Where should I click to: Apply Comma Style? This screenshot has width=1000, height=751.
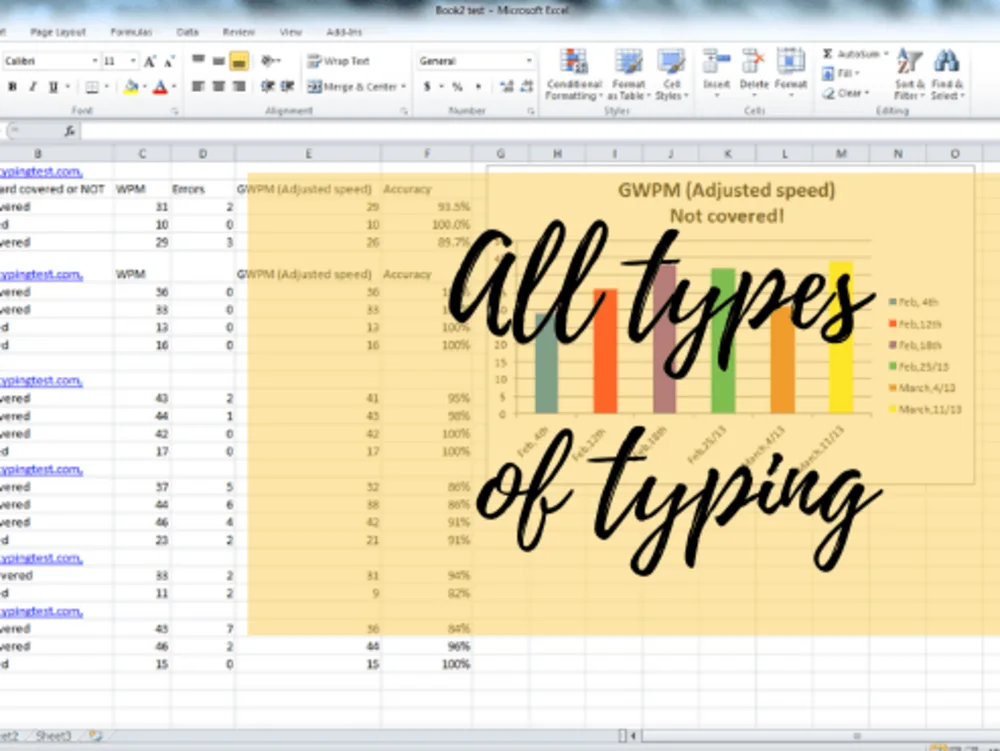tap(478, 87)
